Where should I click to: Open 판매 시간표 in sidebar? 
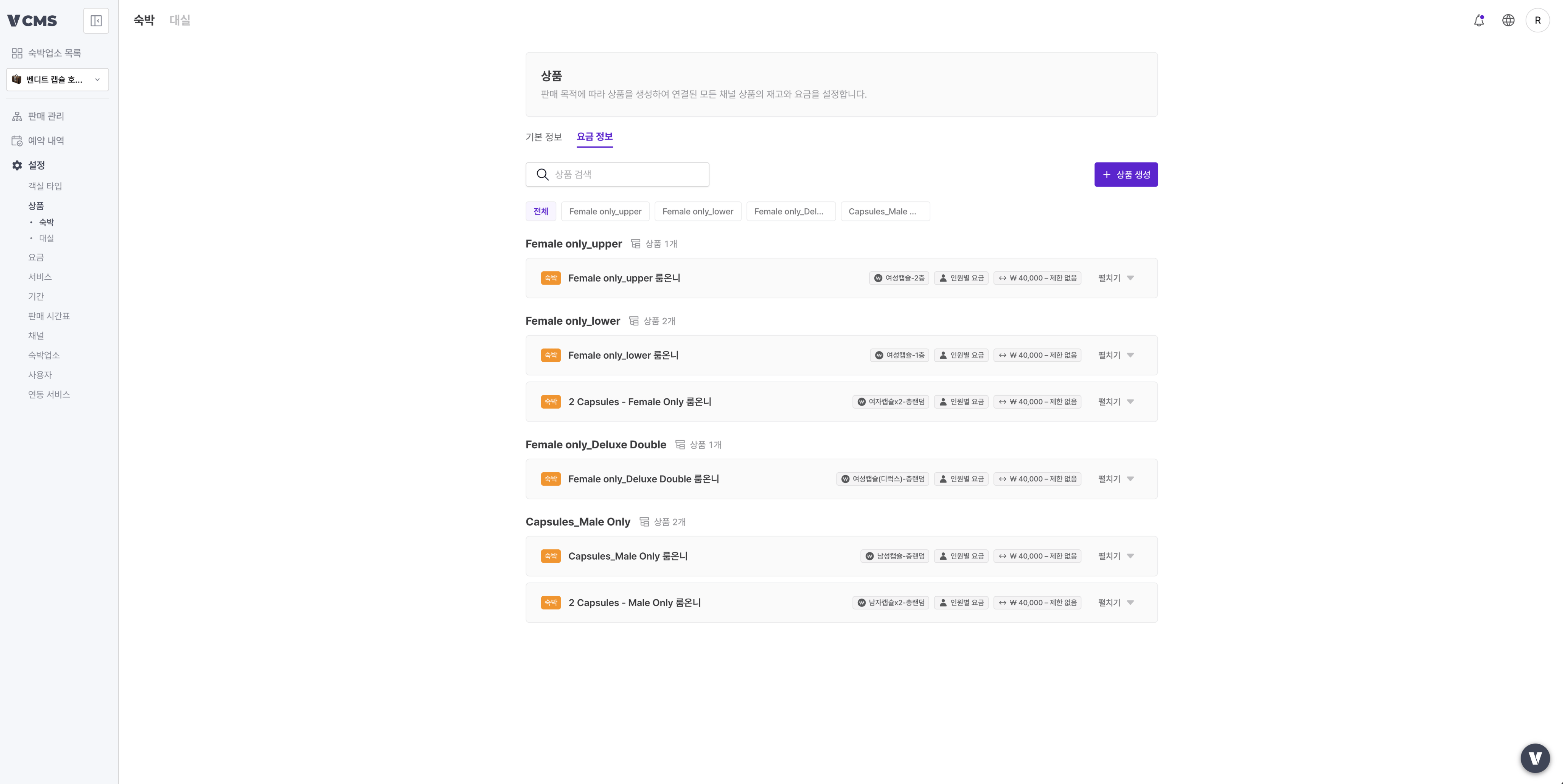click(49, 316)
